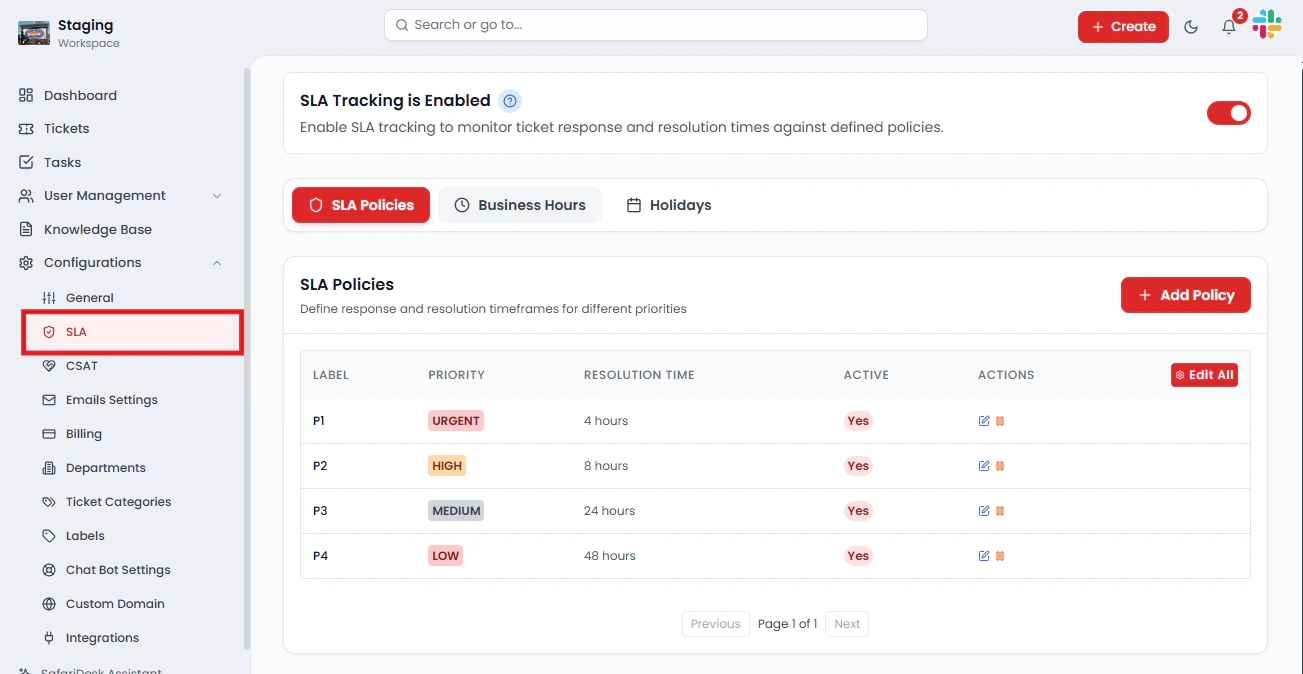The height and width of the screenshot is (674, 1303).
Task: Switch to the Business Hours tab
Action: 520,205
